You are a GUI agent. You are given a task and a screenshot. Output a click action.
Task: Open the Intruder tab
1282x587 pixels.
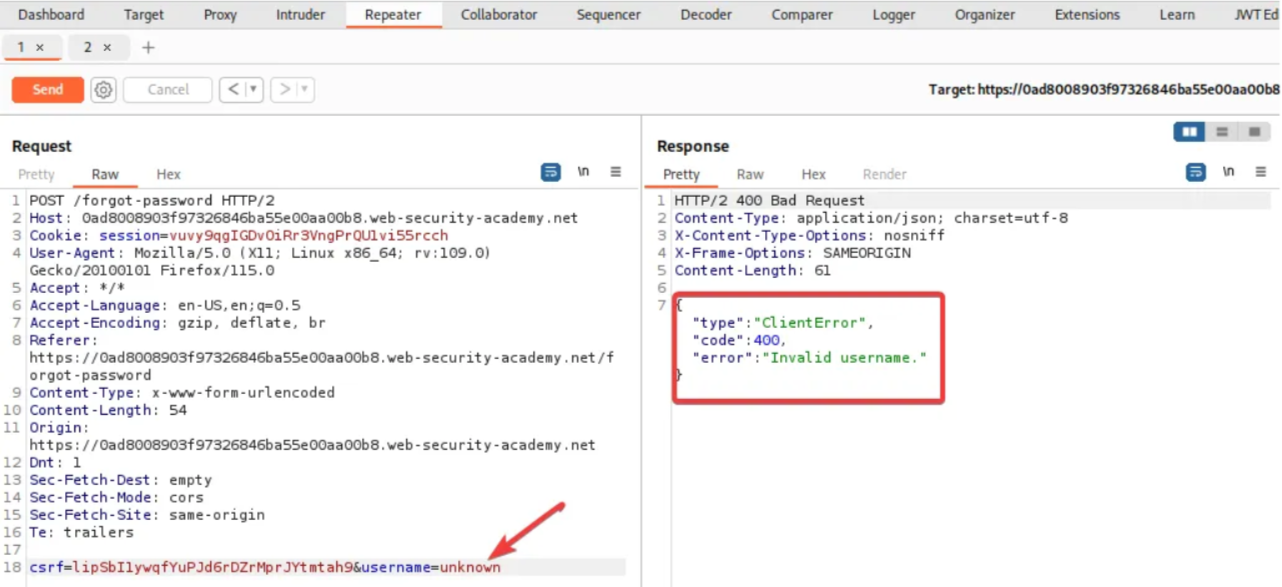[x=300, y=15]
